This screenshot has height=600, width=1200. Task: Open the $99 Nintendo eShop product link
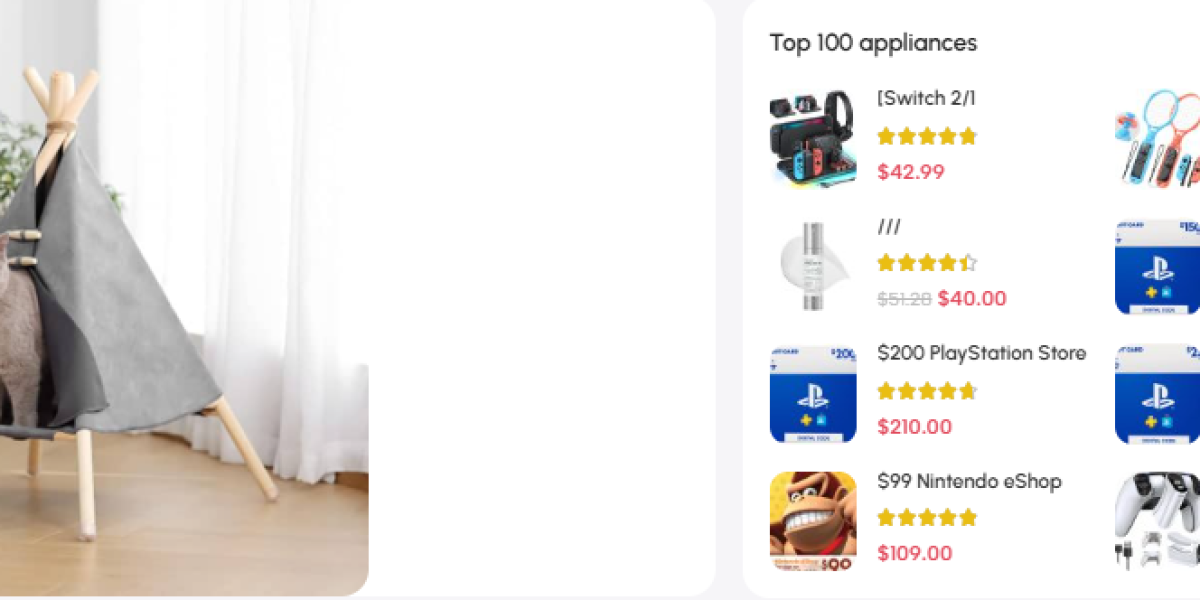pyautogui.click(x=969, y=481)
